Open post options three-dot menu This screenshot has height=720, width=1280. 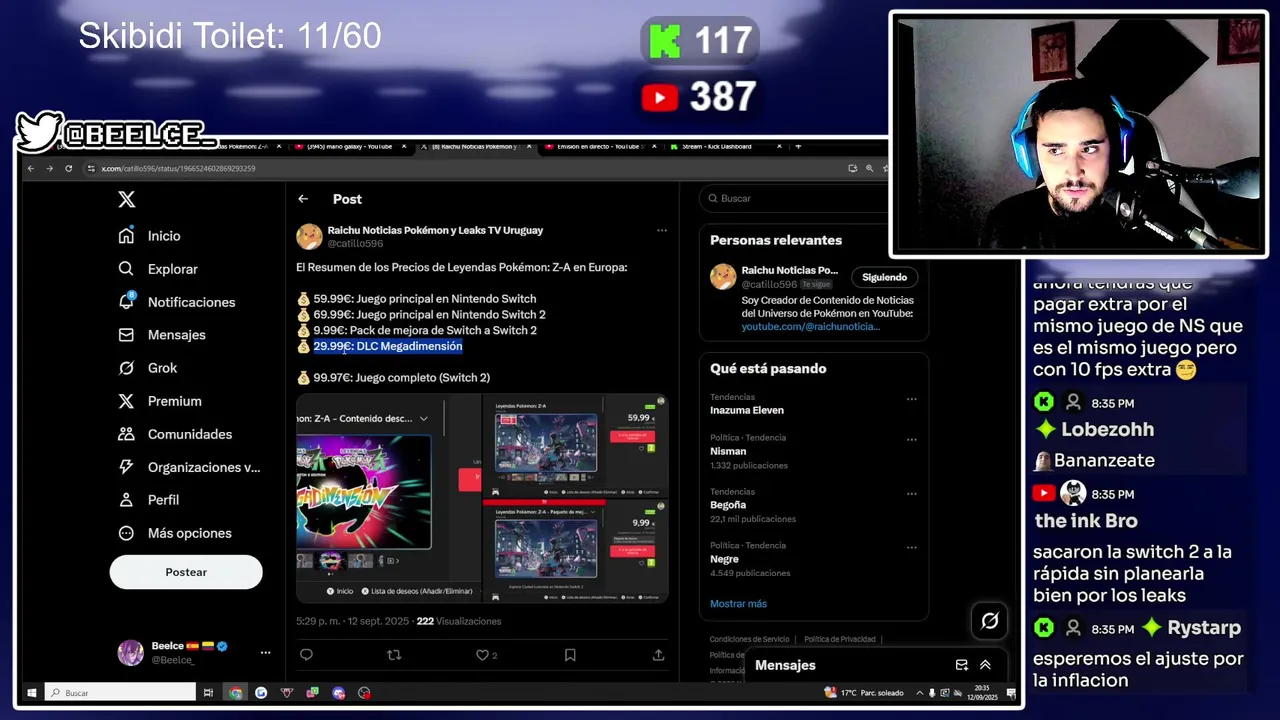point(661,230)
